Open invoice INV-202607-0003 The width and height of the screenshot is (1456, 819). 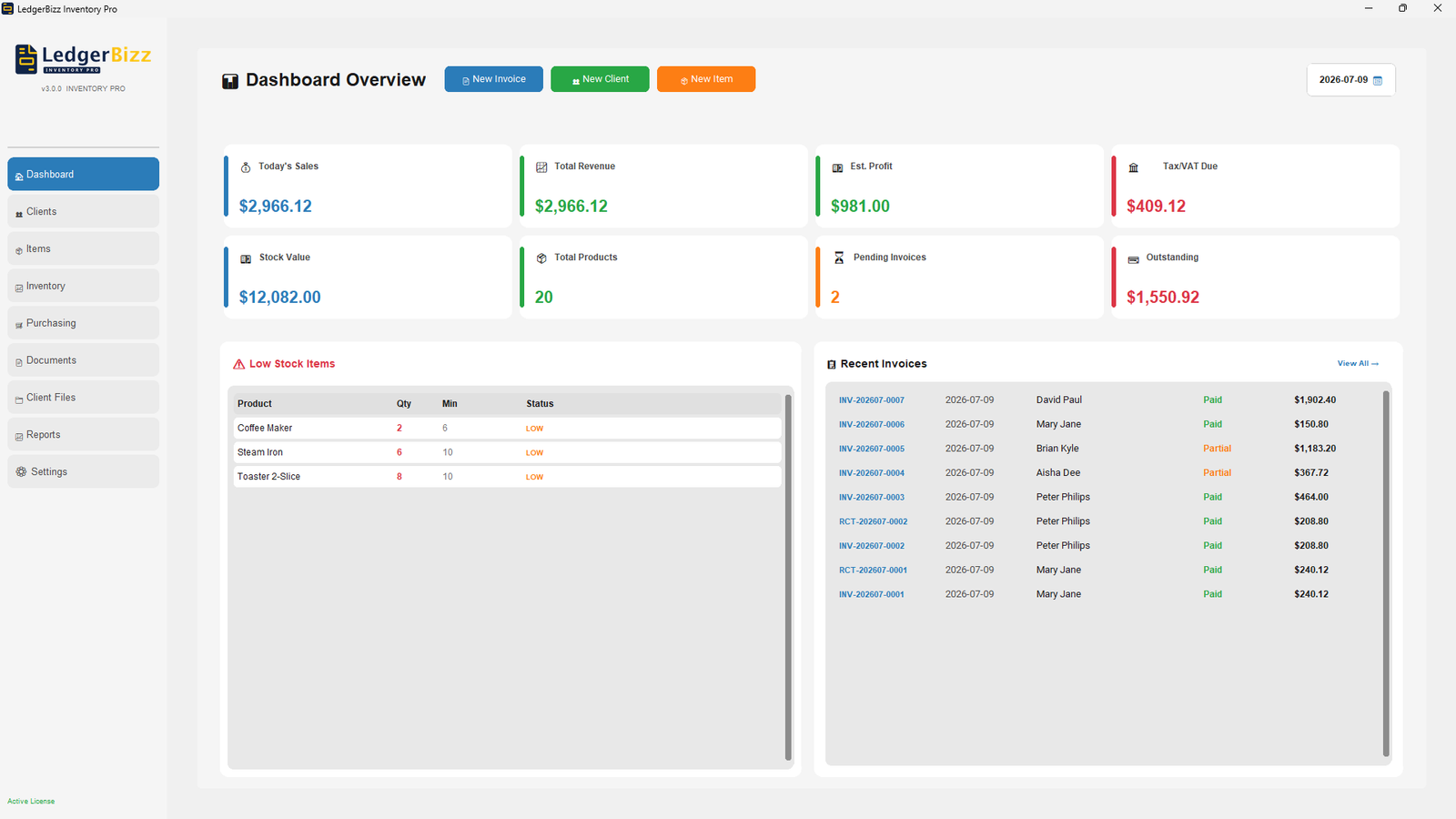pyautogui.click(x=872, y=498)
